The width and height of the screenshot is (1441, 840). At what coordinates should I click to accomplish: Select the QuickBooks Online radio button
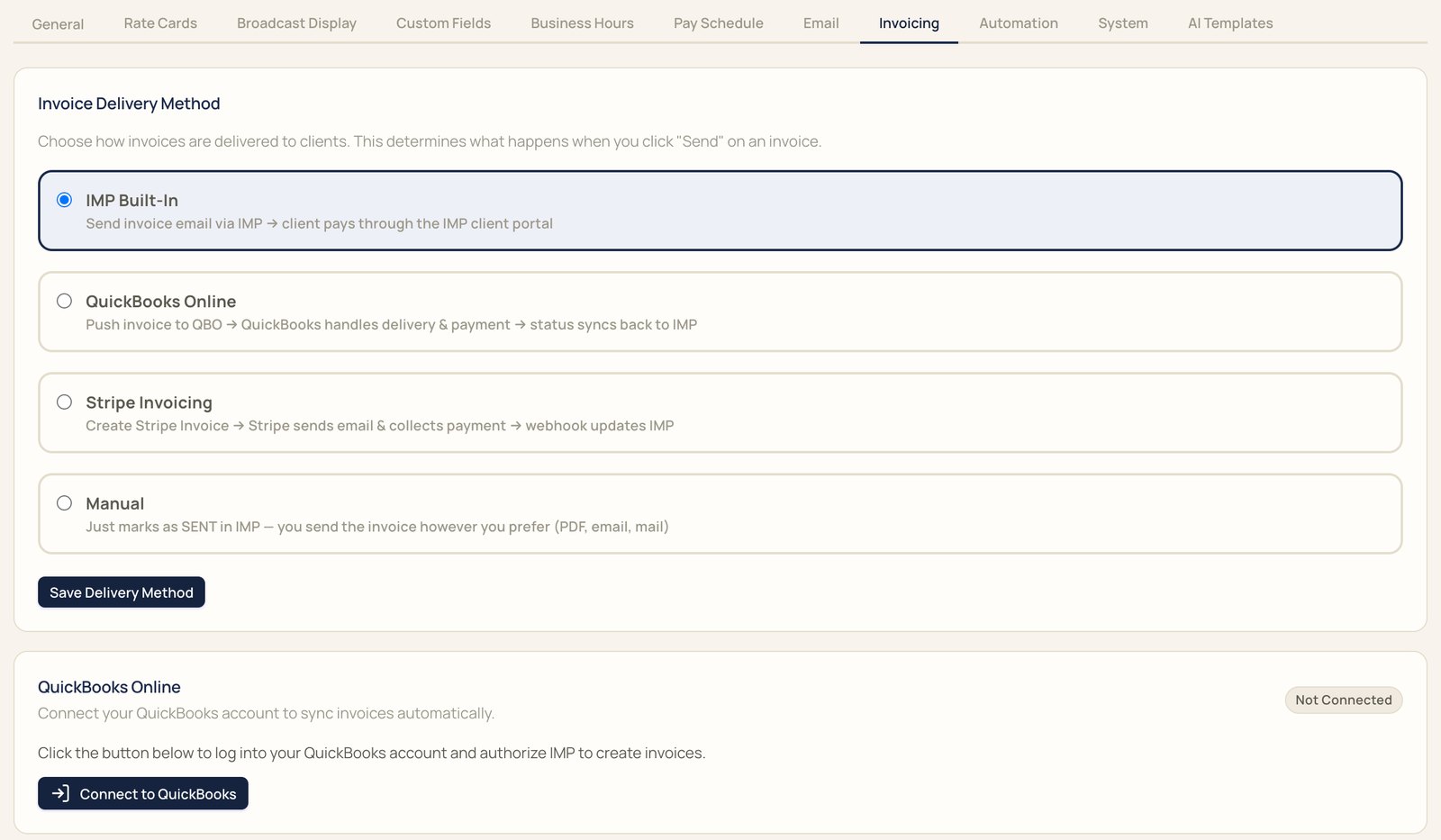coord(64,301)
